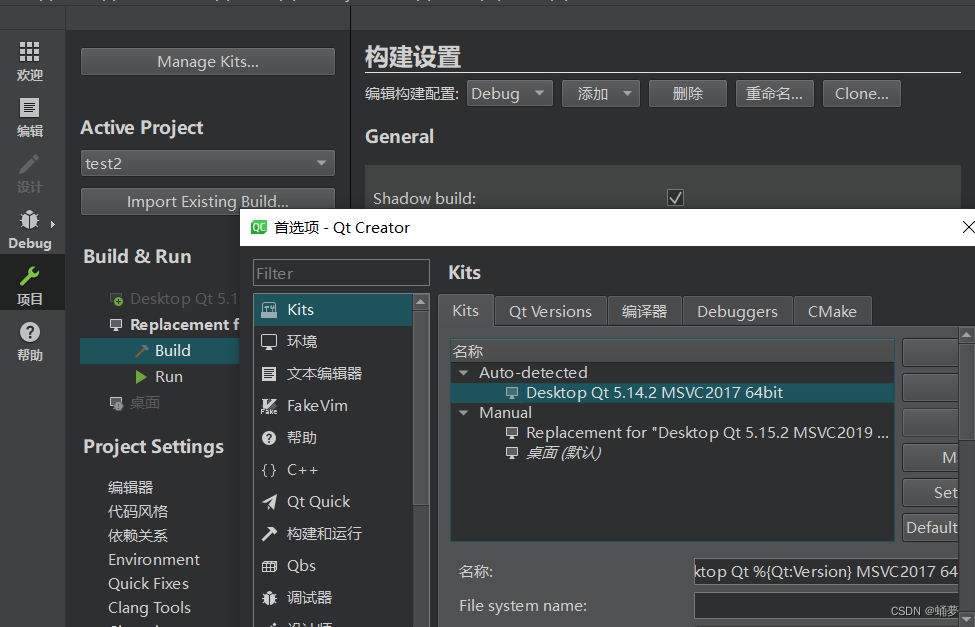Open 编辑器 project settings

tap(131, 487)
